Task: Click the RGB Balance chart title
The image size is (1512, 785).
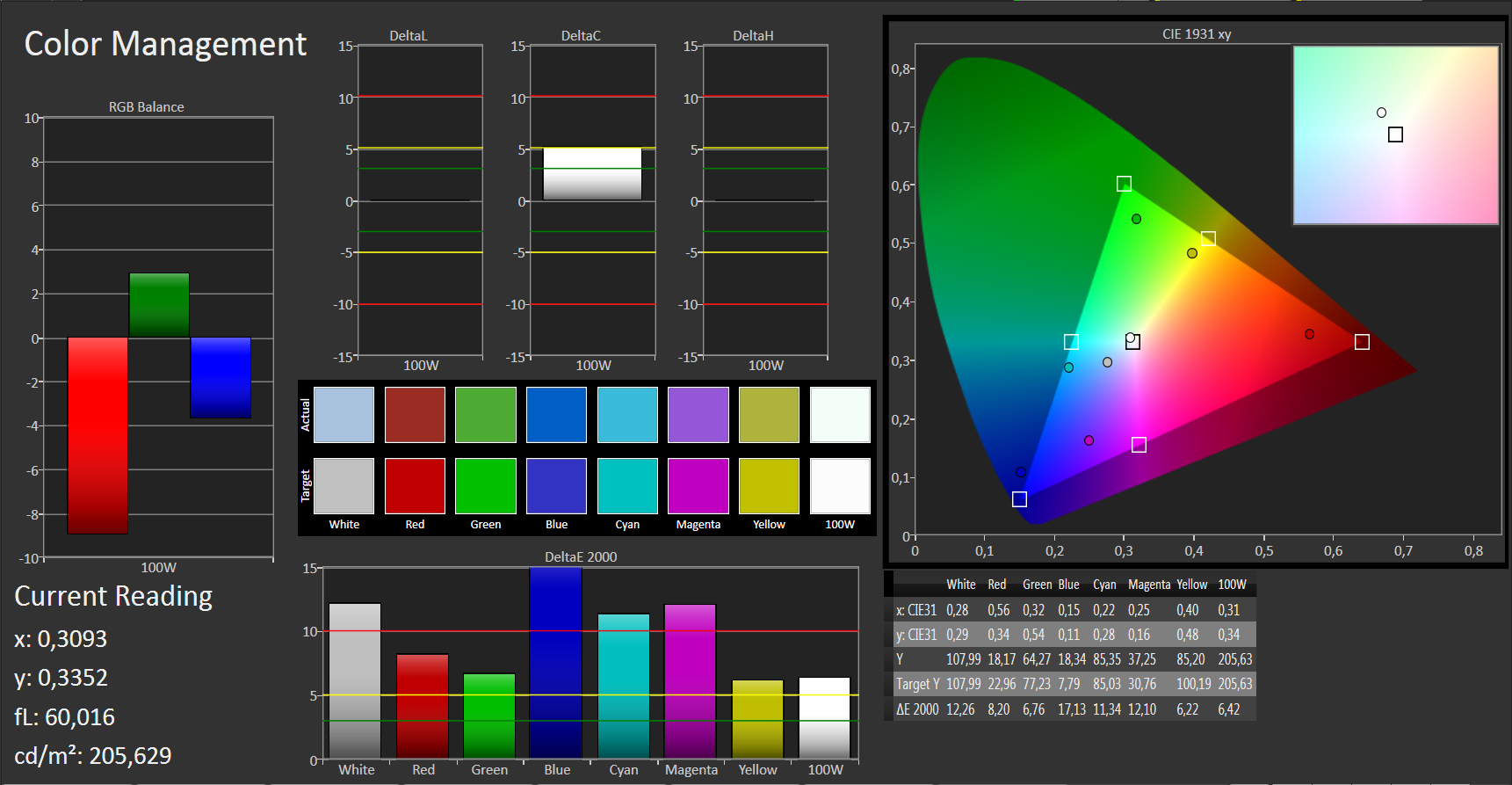Action: pyautogui.click(x=146, y=106)
